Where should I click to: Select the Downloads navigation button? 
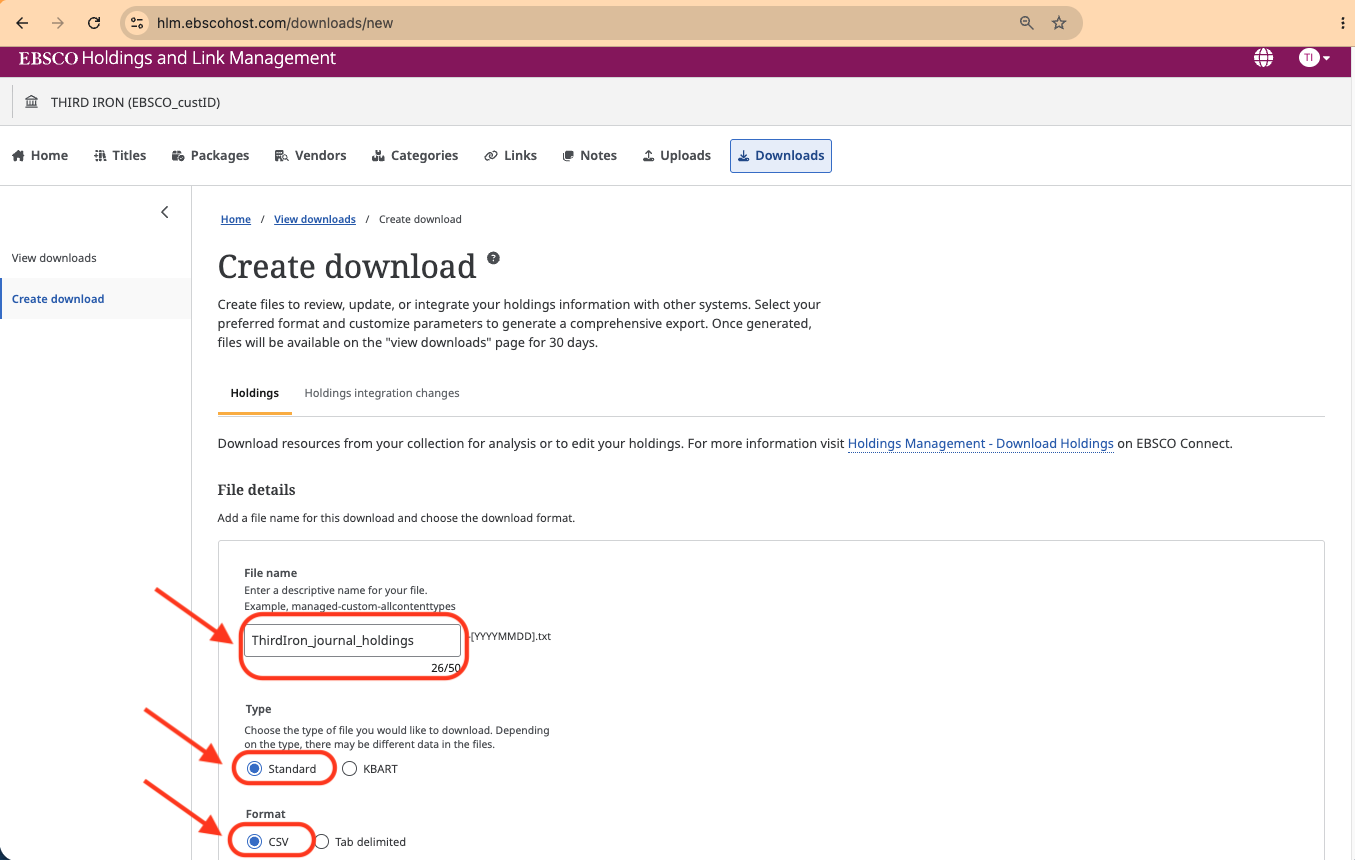click(781, 155)
